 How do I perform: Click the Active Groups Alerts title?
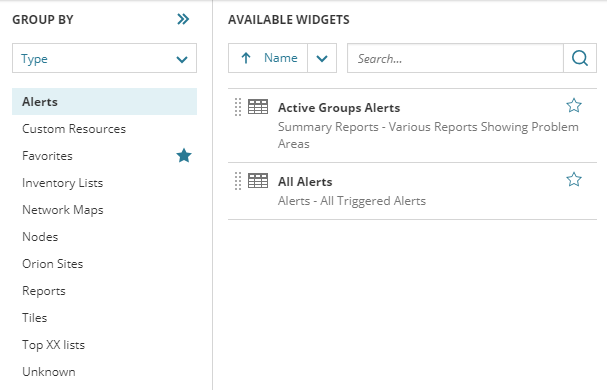(339, 108)
